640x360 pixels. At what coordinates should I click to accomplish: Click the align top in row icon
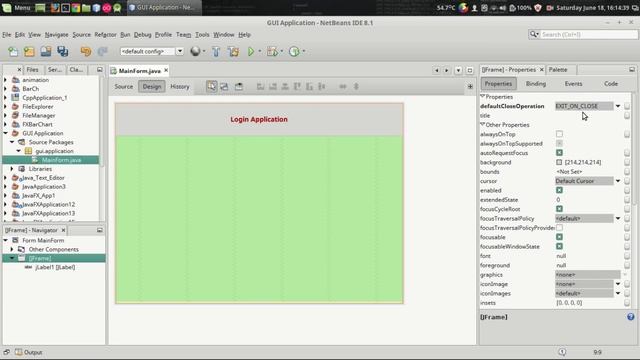(x=297, y=87)
